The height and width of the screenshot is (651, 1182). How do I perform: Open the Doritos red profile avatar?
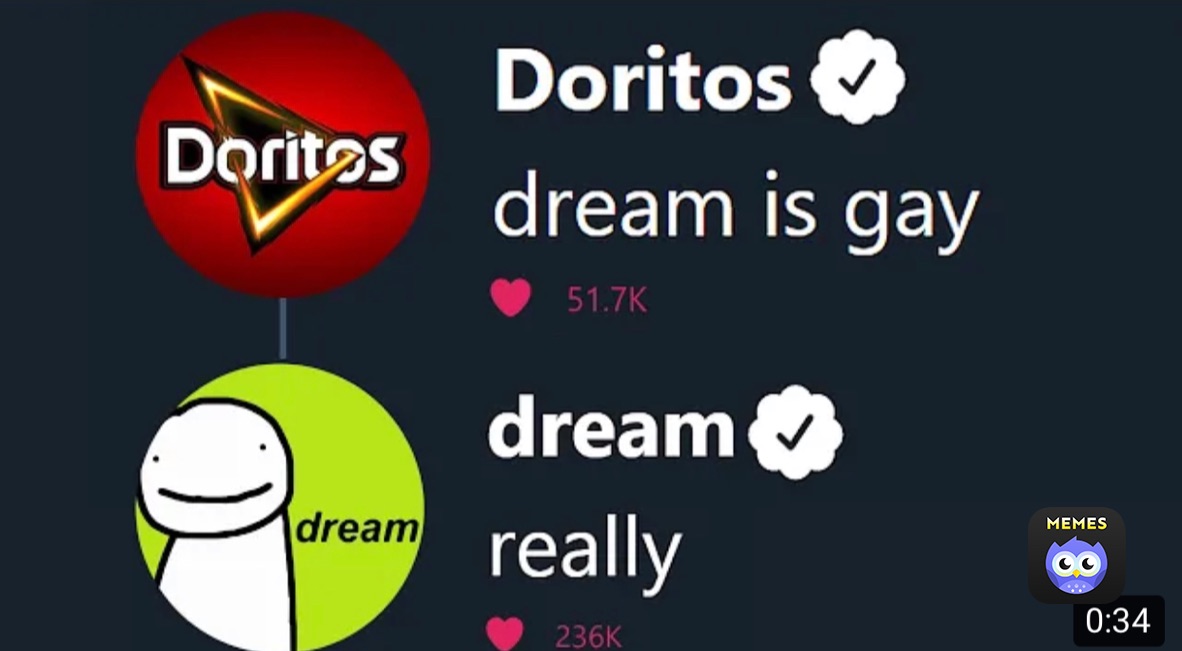point(283,154)
